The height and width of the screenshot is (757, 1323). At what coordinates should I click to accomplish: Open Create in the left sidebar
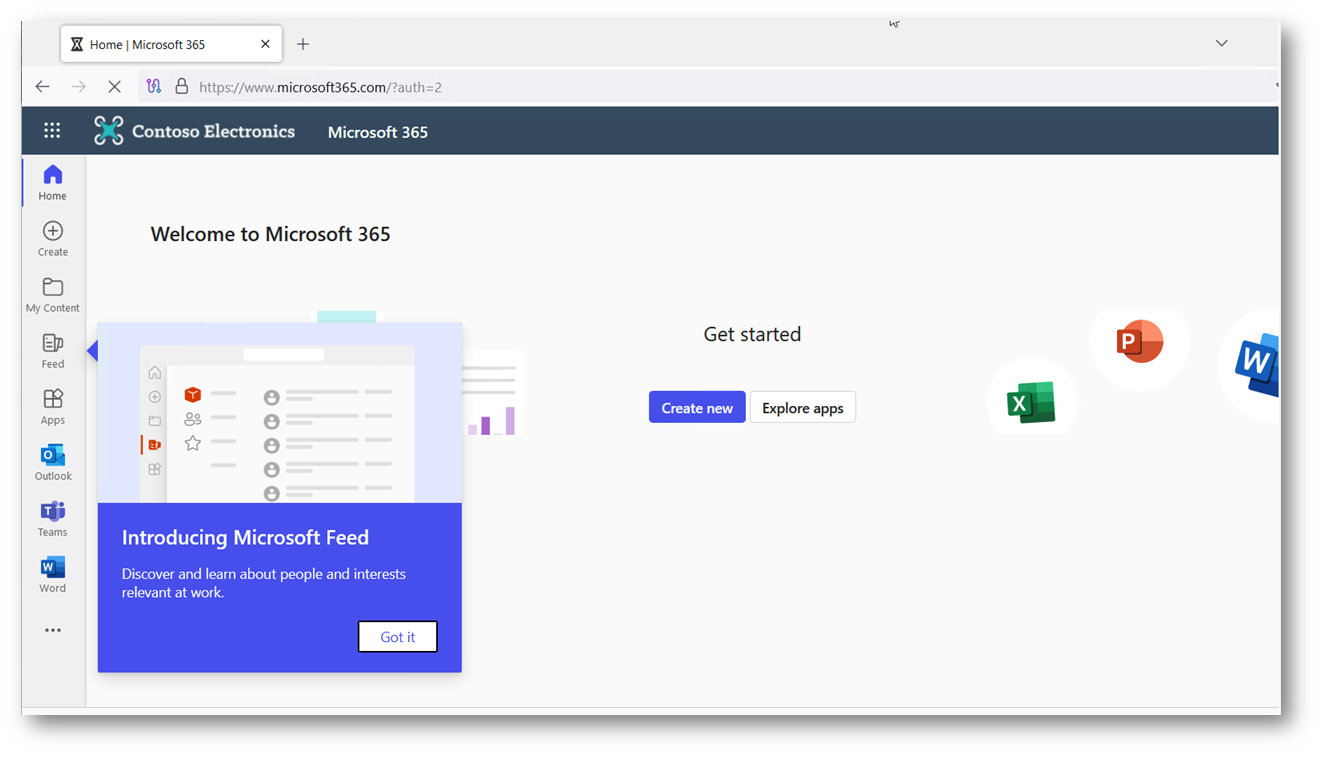click(x=53, y=239)
